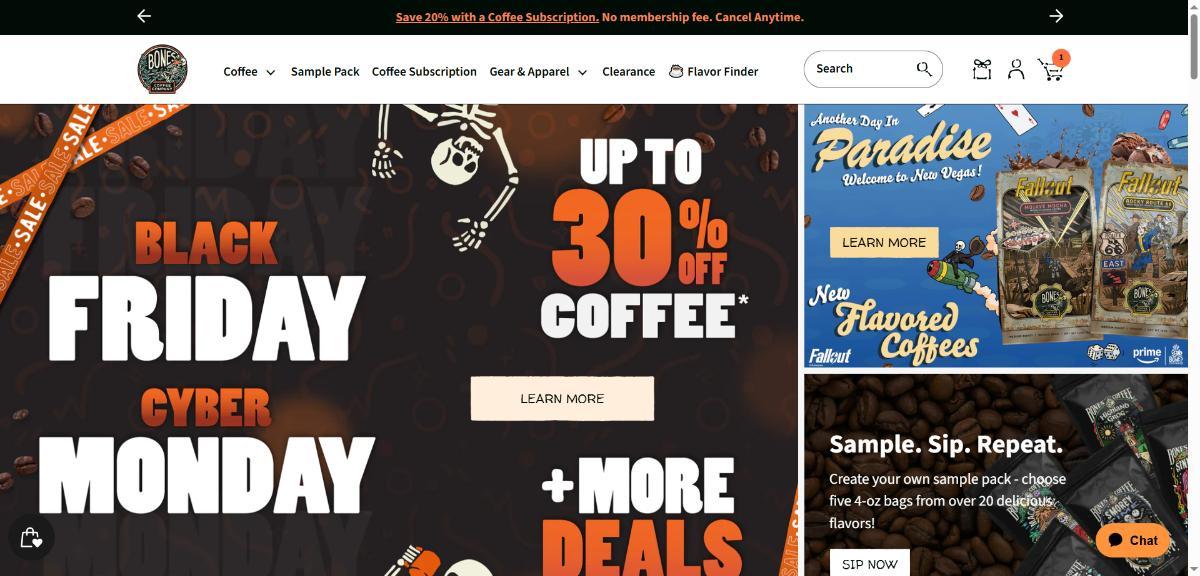This screenshot has height=576, width=1200.
Task: Expand the Coffee menu dropdown
Action: click(x=249, y=72)
